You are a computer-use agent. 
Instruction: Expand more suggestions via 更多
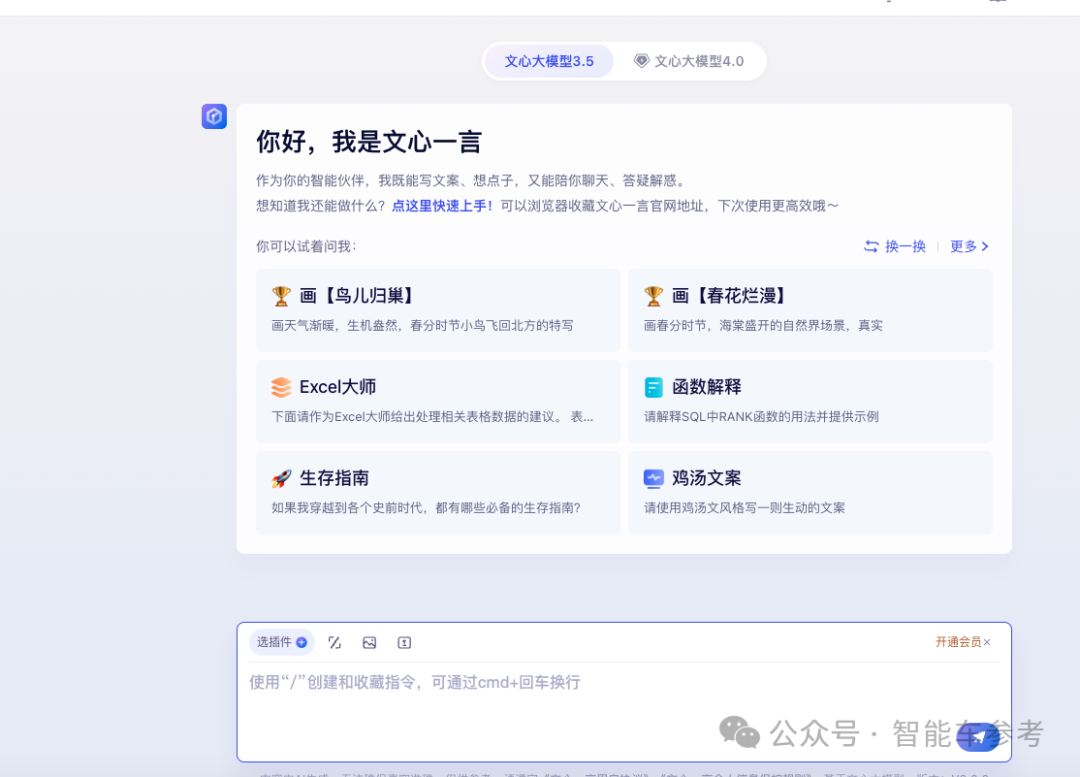(969, 246)
